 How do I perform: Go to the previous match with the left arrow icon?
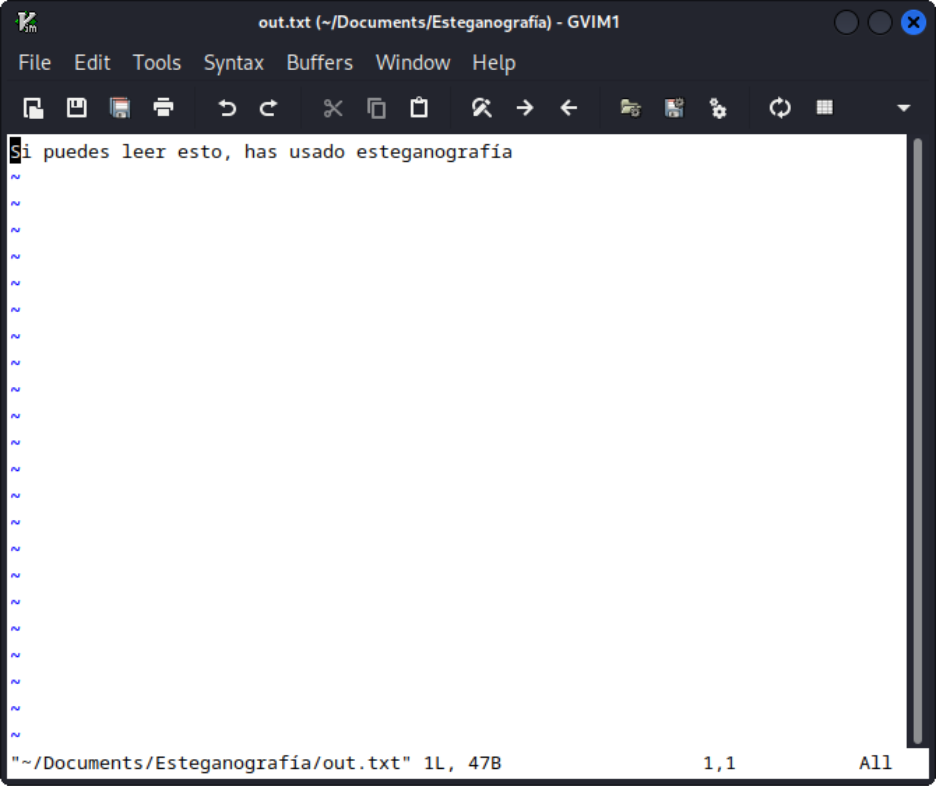pos(569,108)
